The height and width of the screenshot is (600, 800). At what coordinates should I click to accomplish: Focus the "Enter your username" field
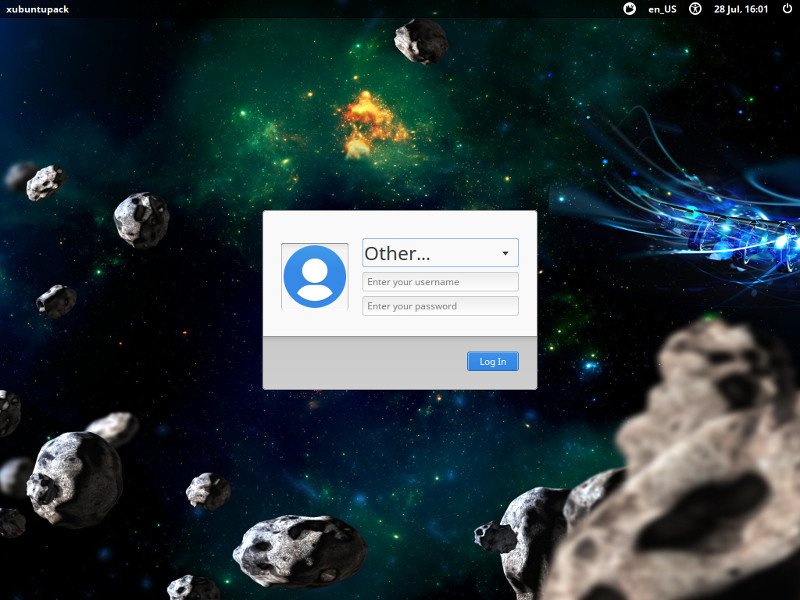coord(440,282)
